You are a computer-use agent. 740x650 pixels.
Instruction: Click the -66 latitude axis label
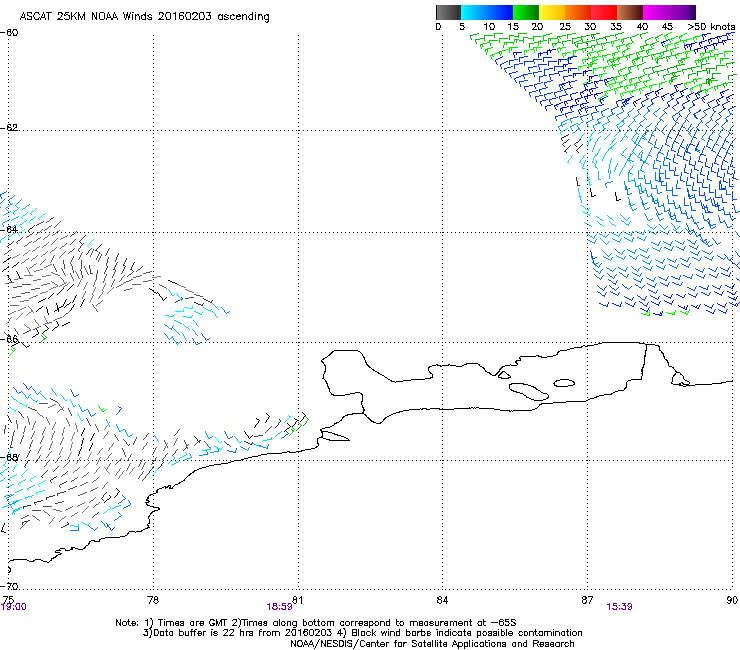click(9, 339)
